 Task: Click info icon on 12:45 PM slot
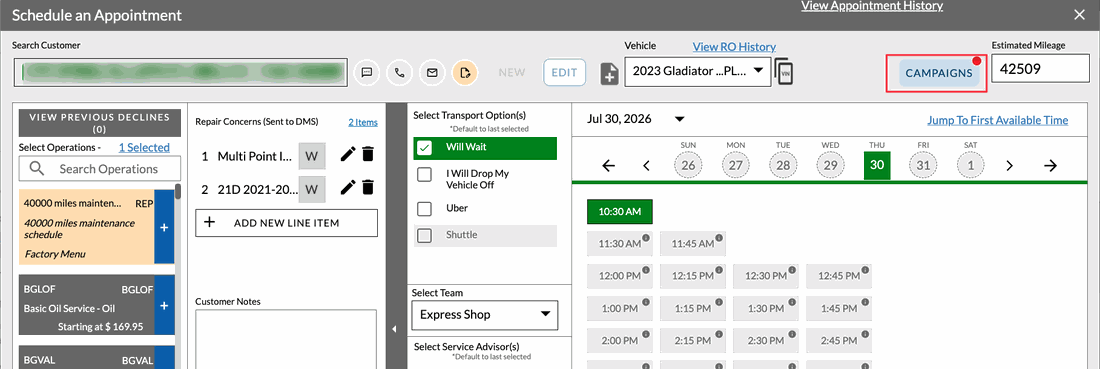[865, 269]
